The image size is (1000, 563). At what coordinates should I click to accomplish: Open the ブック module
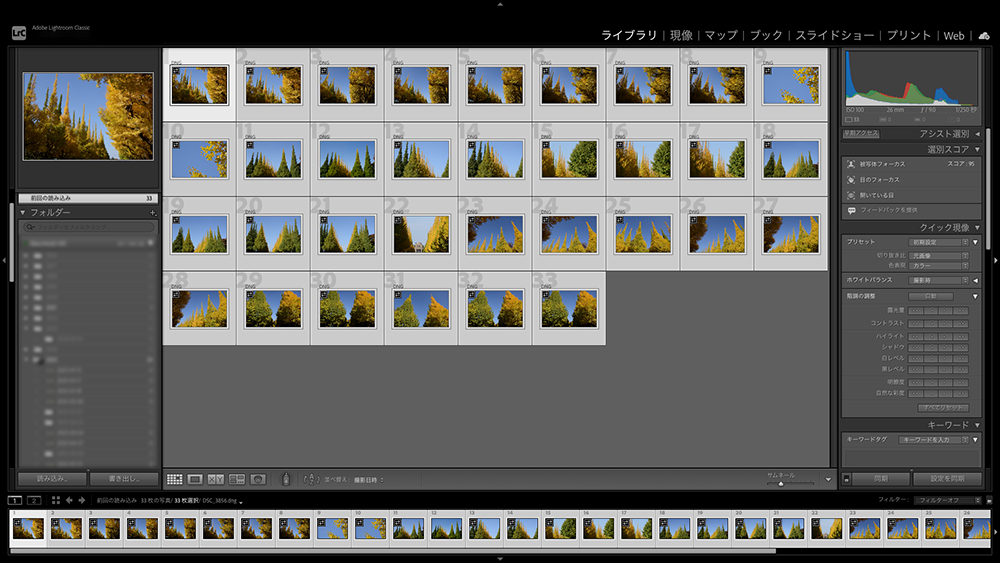click(x=766, y=36)
